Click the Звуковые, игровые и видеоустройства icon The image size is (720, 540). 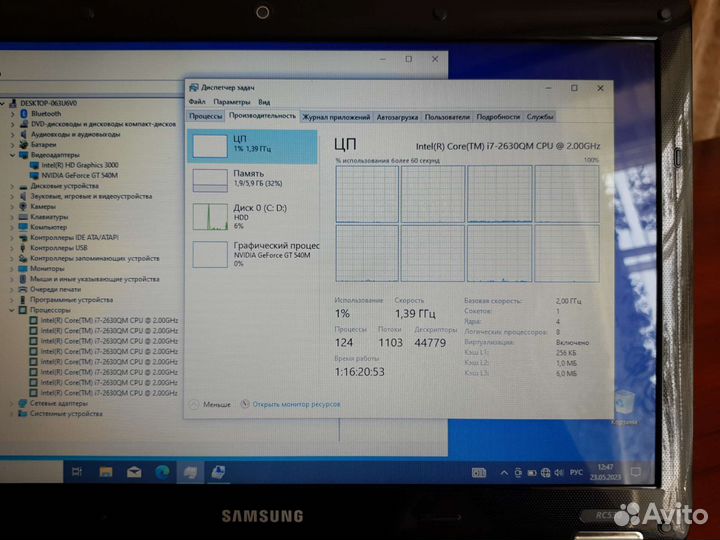point(23,196)
